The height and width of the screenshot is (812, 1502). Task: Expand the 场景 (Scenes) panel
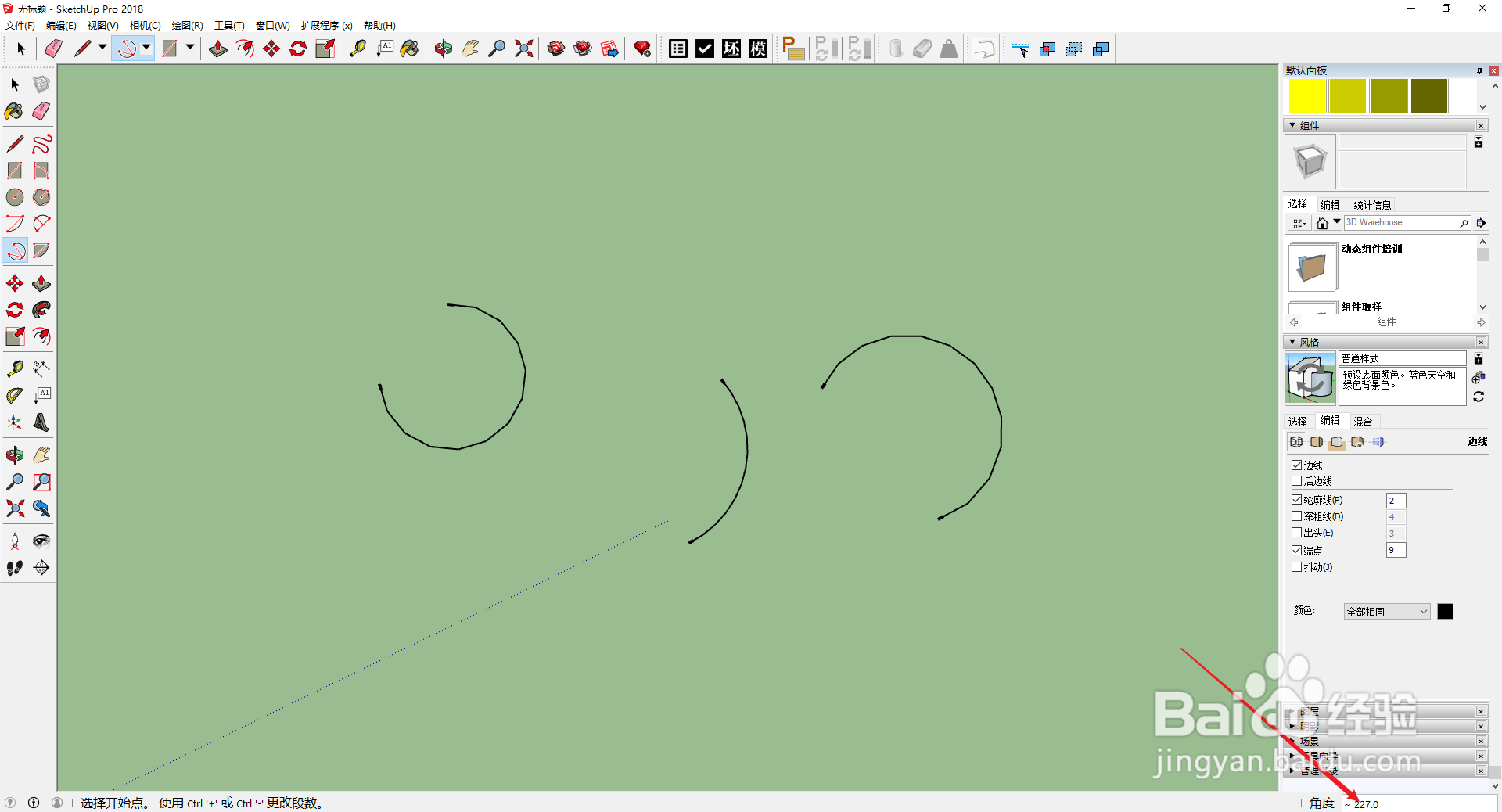pos(1292,741)
